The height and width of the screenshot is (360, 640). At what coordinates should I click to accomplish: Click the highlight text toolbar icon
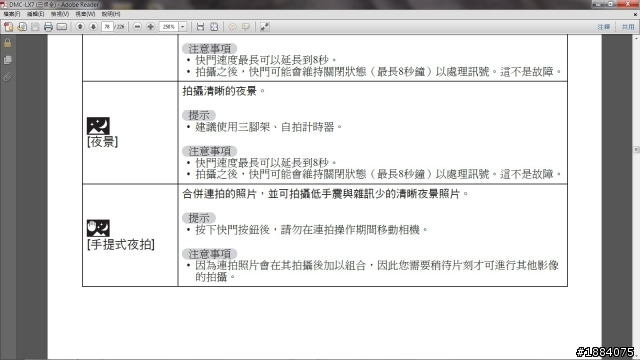click(x=246, y=27)
